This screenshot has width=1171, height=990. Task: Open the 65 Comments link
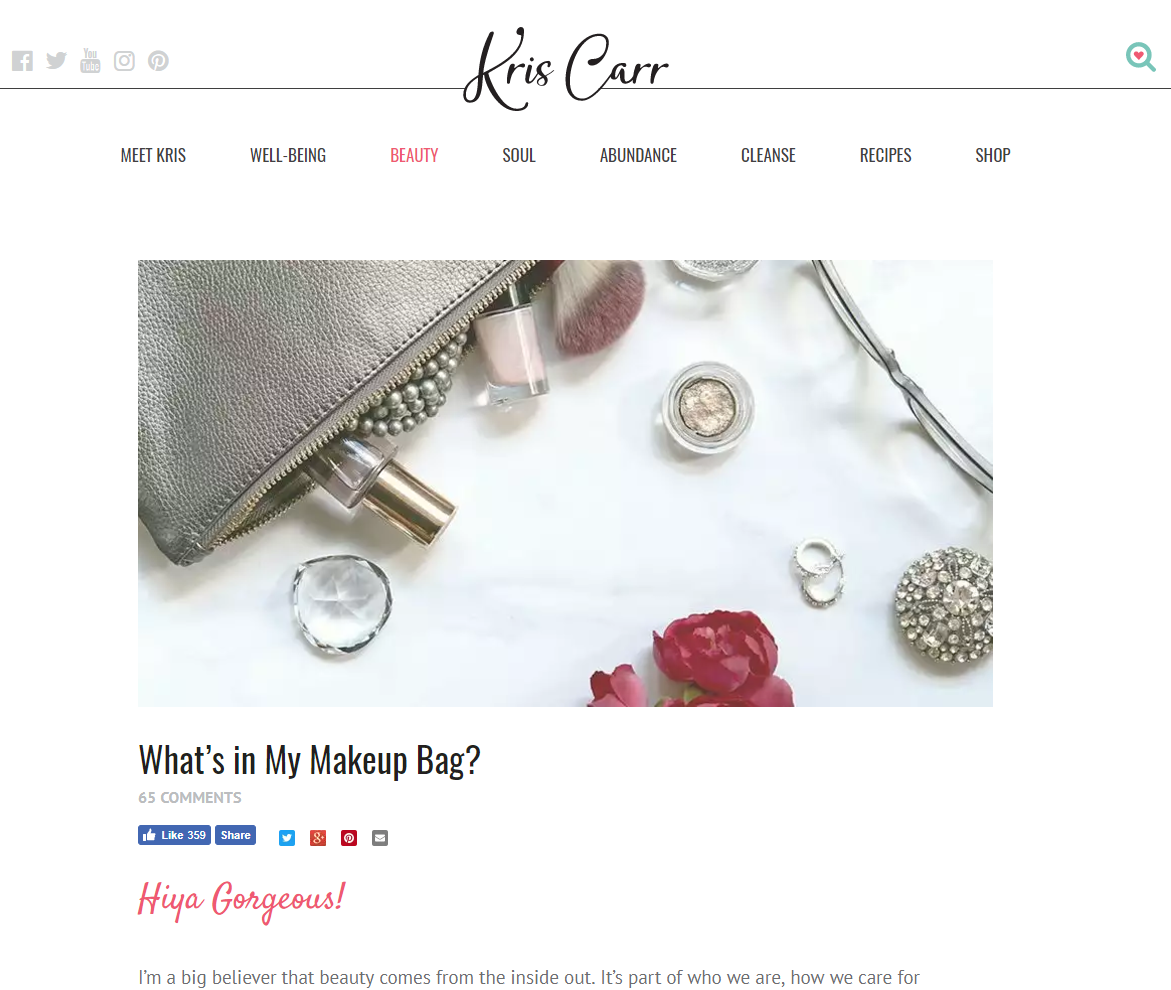pyautogui.click(x=190, y=797)
